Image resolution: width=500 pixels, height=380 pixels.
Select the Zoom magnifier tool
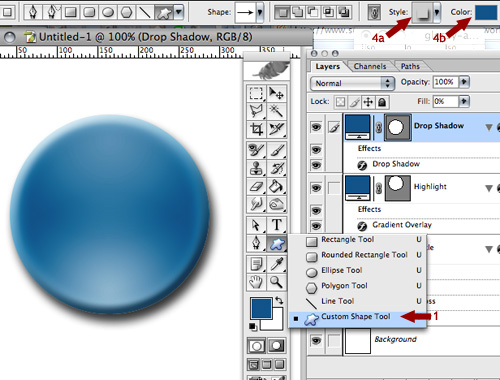pyautogui.click(x=277, y=282)
